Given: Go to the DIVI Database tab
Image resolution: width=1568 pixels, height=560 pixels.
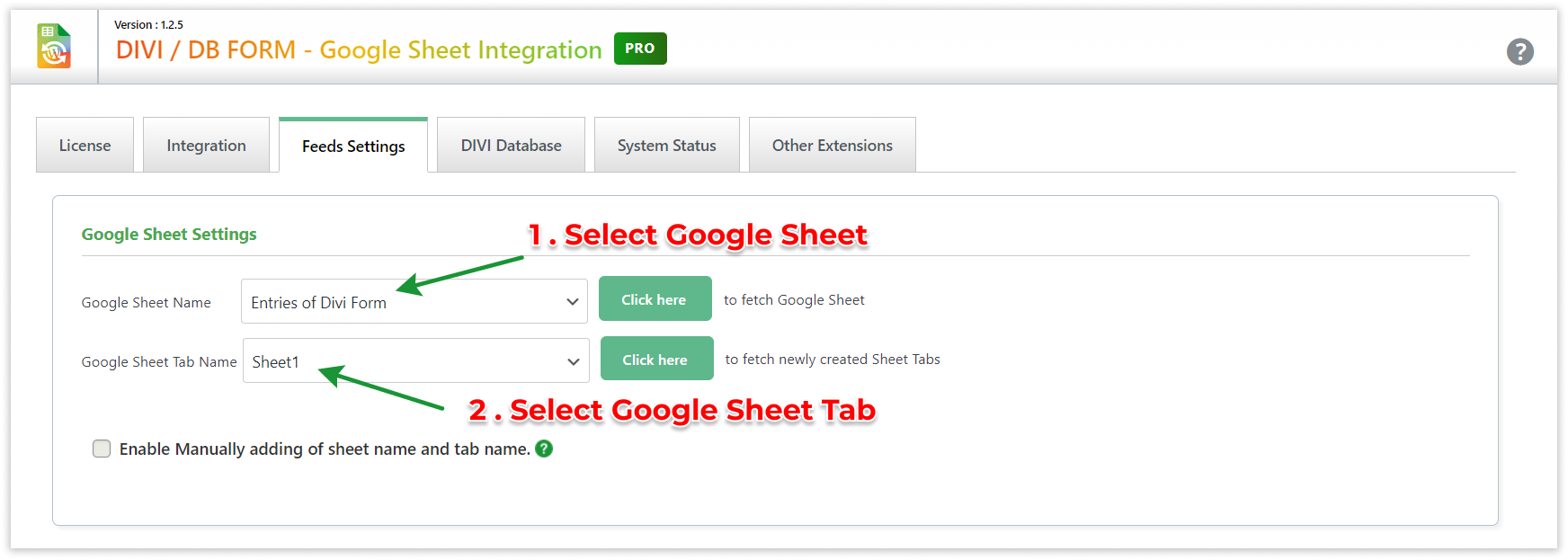Looking at the screenshot, I should coord(511,146).
